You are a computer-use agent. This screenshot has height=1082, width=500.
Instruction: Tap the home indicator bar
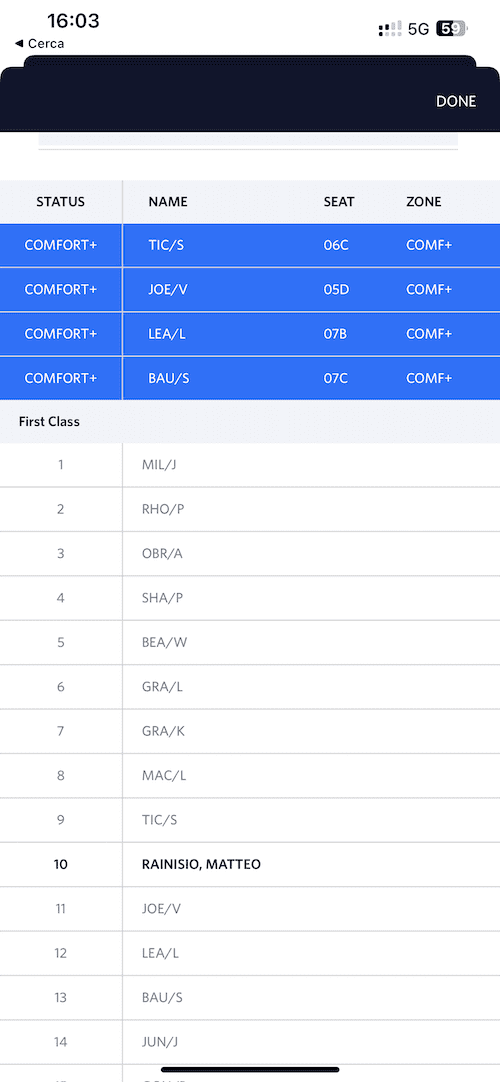(x=250, y=1070)
